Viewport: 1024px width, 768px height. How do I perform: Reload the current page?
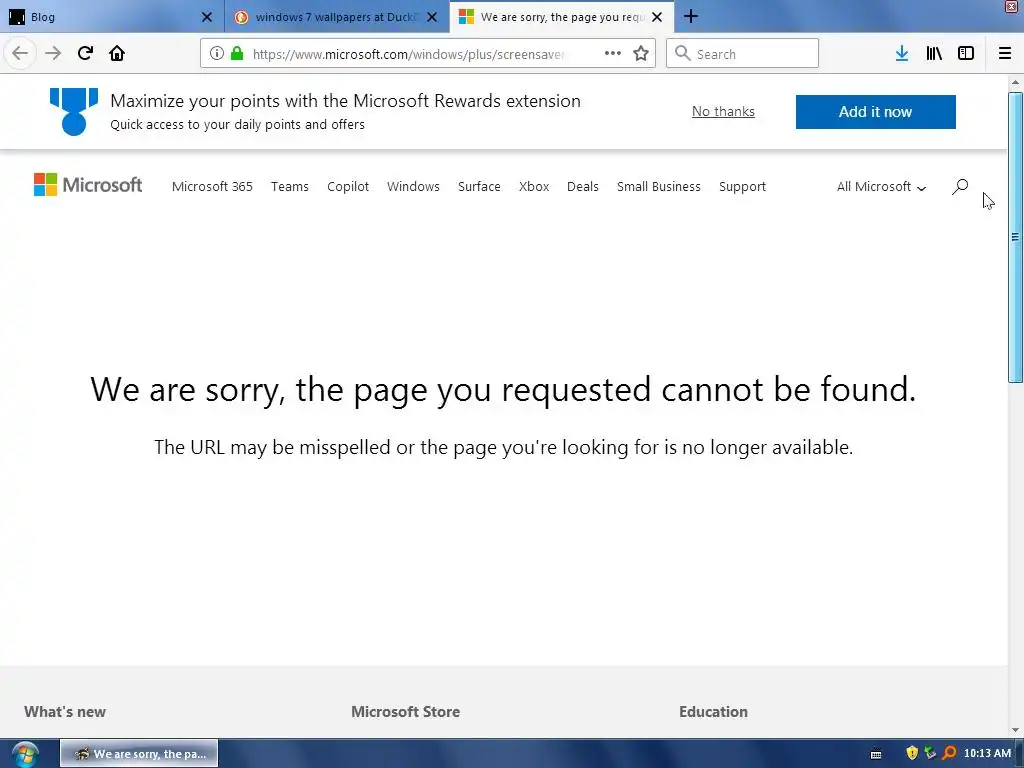click(x=85, y=53)
